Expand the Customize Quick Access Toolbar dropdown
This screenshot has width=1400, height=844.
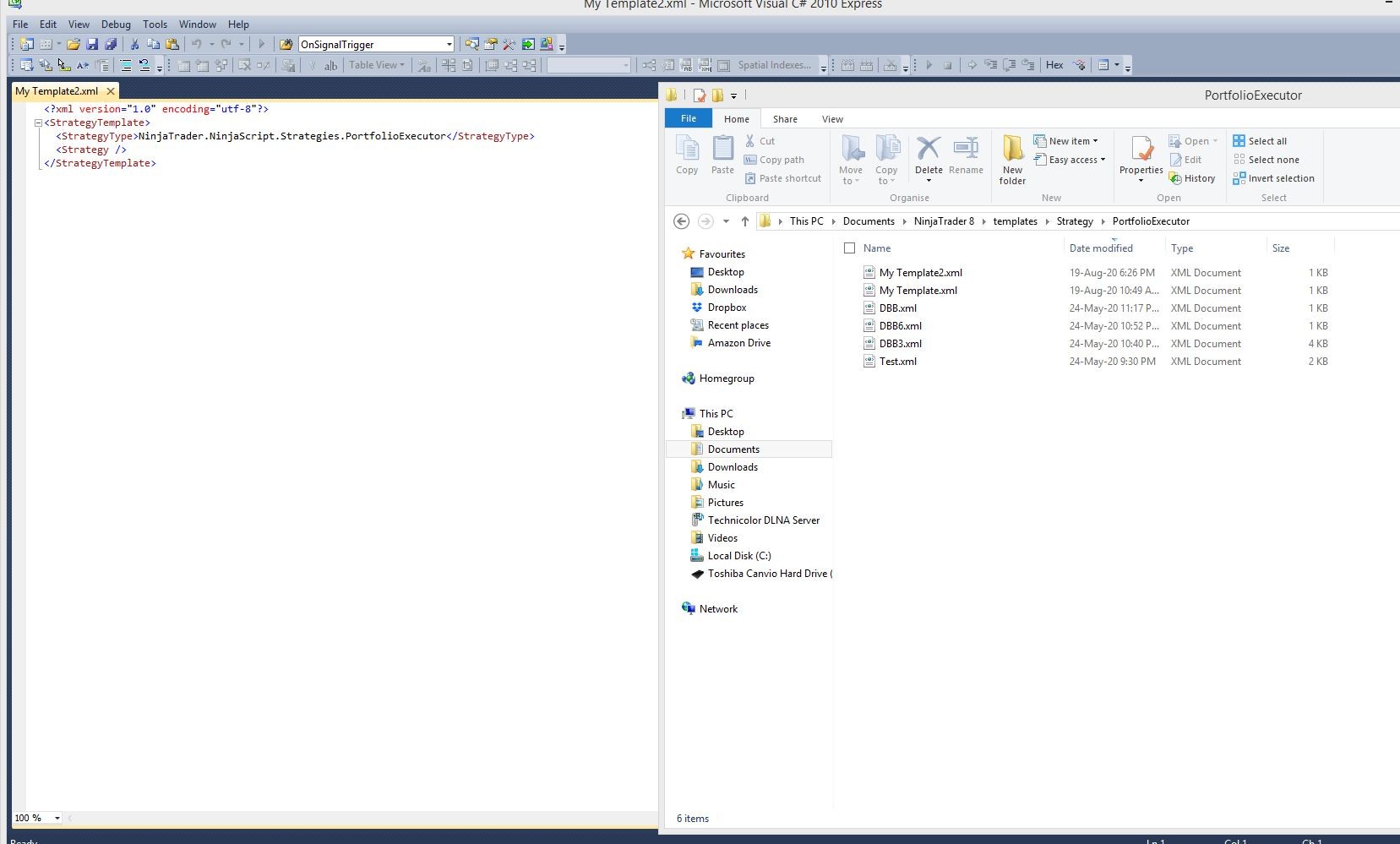[x=733, y=96]
